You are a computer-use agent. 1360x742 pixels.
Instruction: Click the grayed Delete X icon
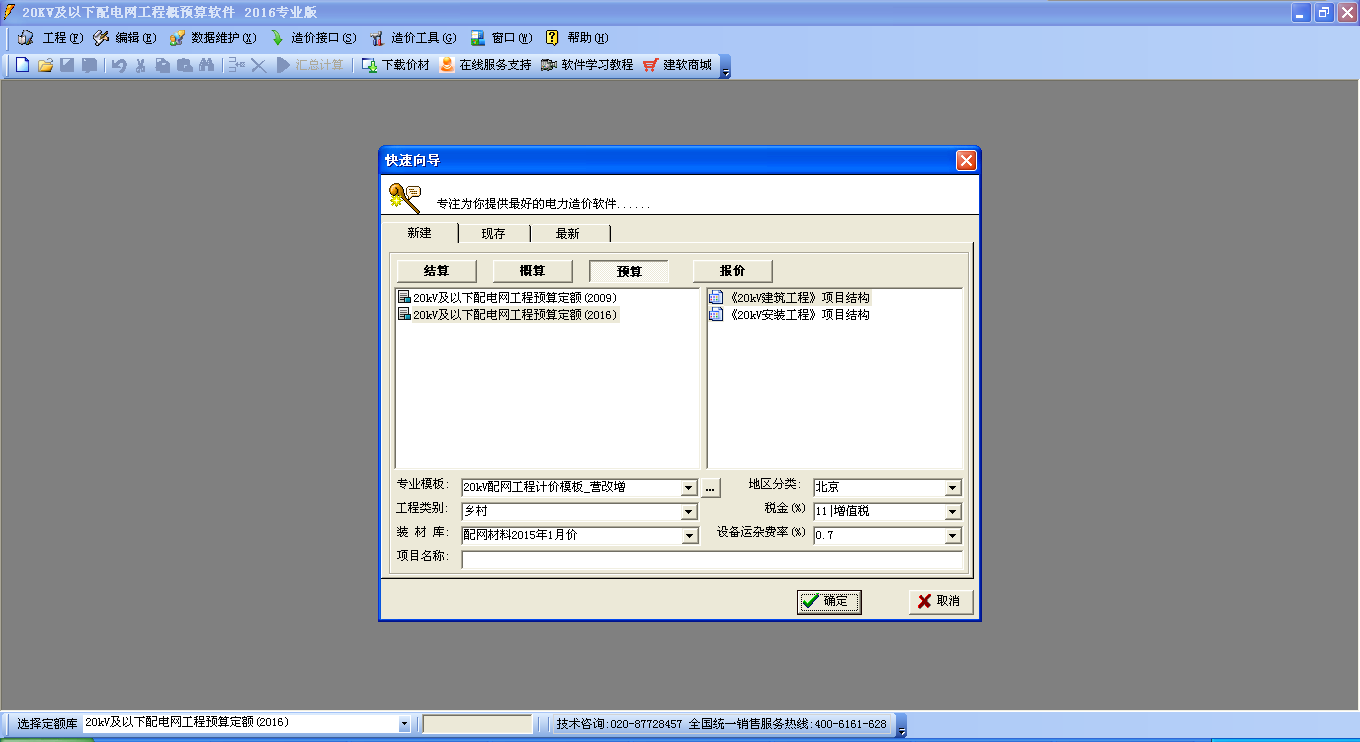click(x=258, y=65)
